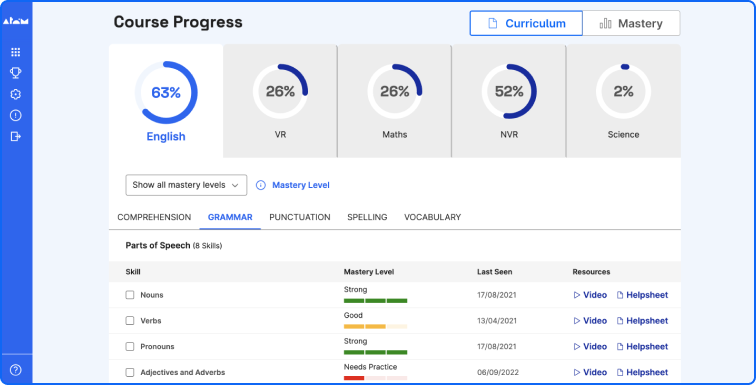Click the document icon for Verbs Helpsheet
The width and height of the screenshot is (756, 385).
click(620, 321)
